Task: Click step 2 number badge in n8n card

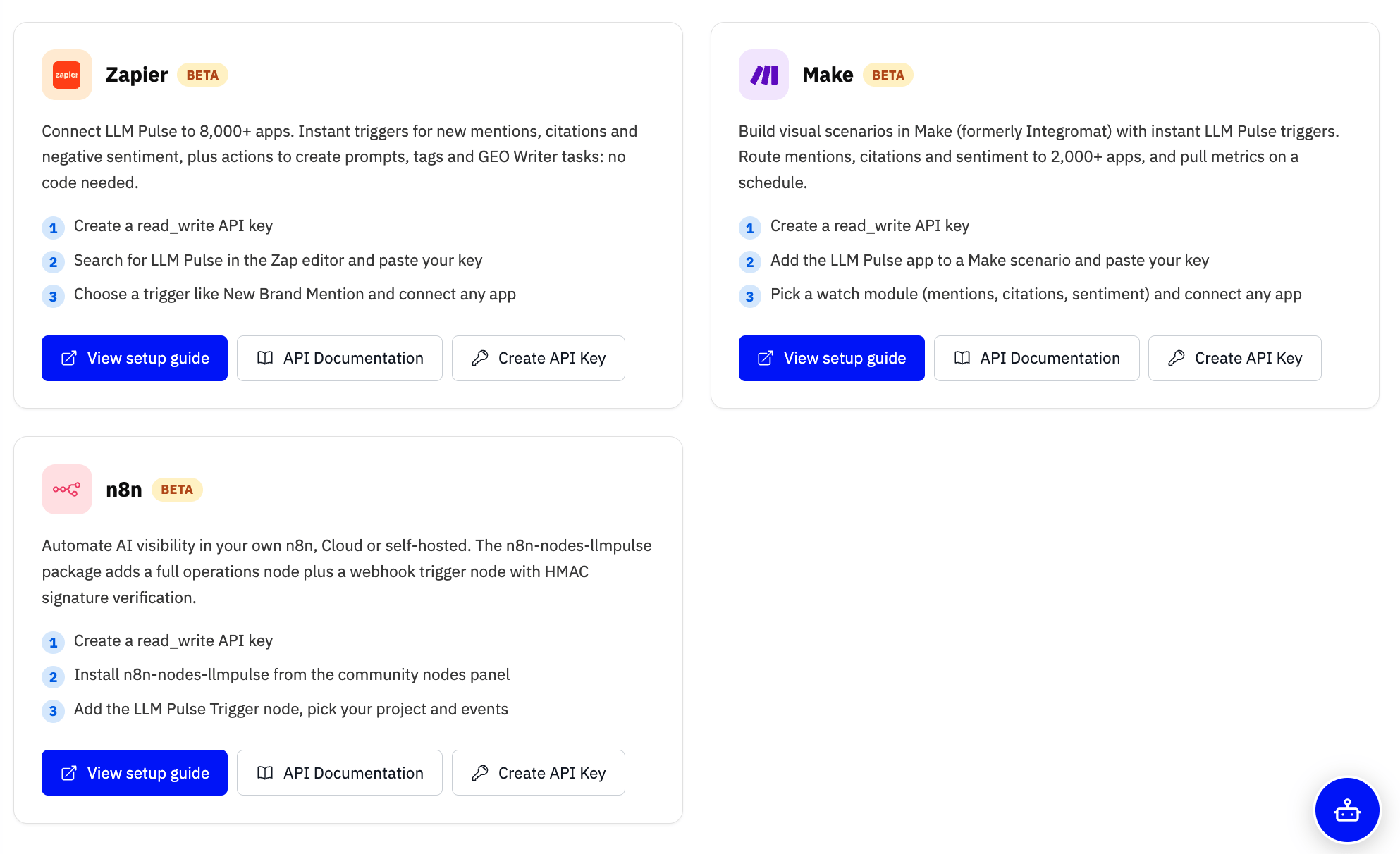Action: tap(53, 677)
